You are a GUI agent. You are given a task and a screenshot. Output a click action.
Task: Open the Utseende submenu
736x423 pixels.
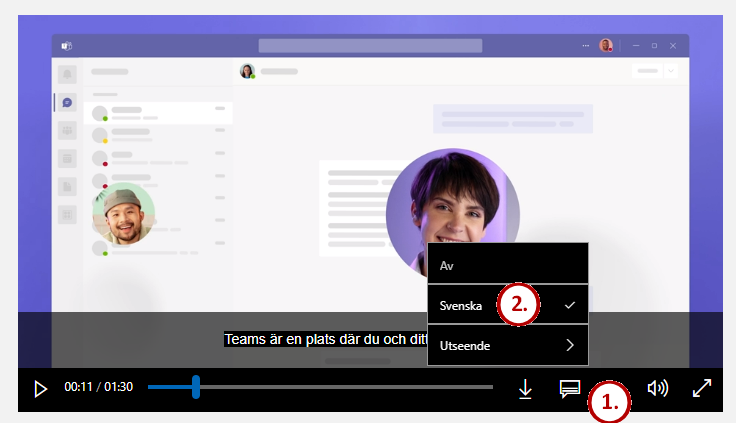coord(507,345)
